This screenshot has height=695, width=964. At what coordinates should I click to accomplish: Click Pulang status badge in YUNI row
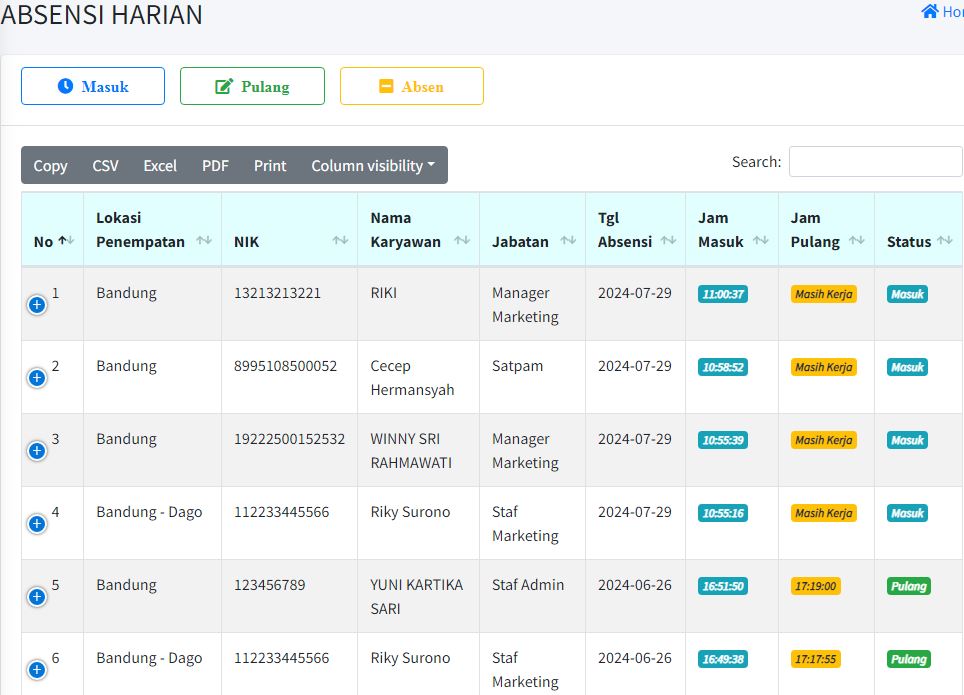click(909, 586)
